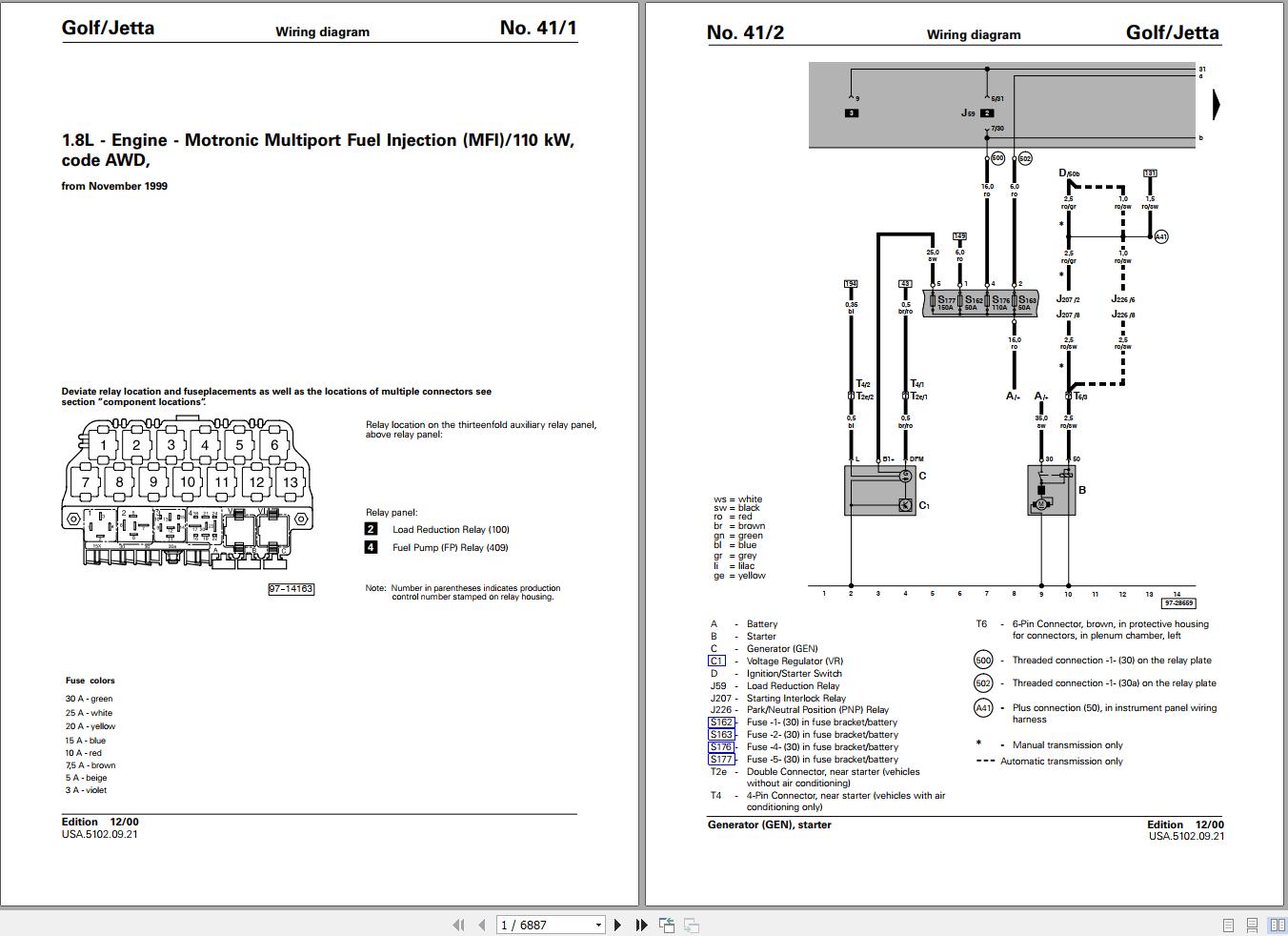Jump to the last page
Screen dimensions: 1288x936
pyautogui.click(x=641, y=925)
